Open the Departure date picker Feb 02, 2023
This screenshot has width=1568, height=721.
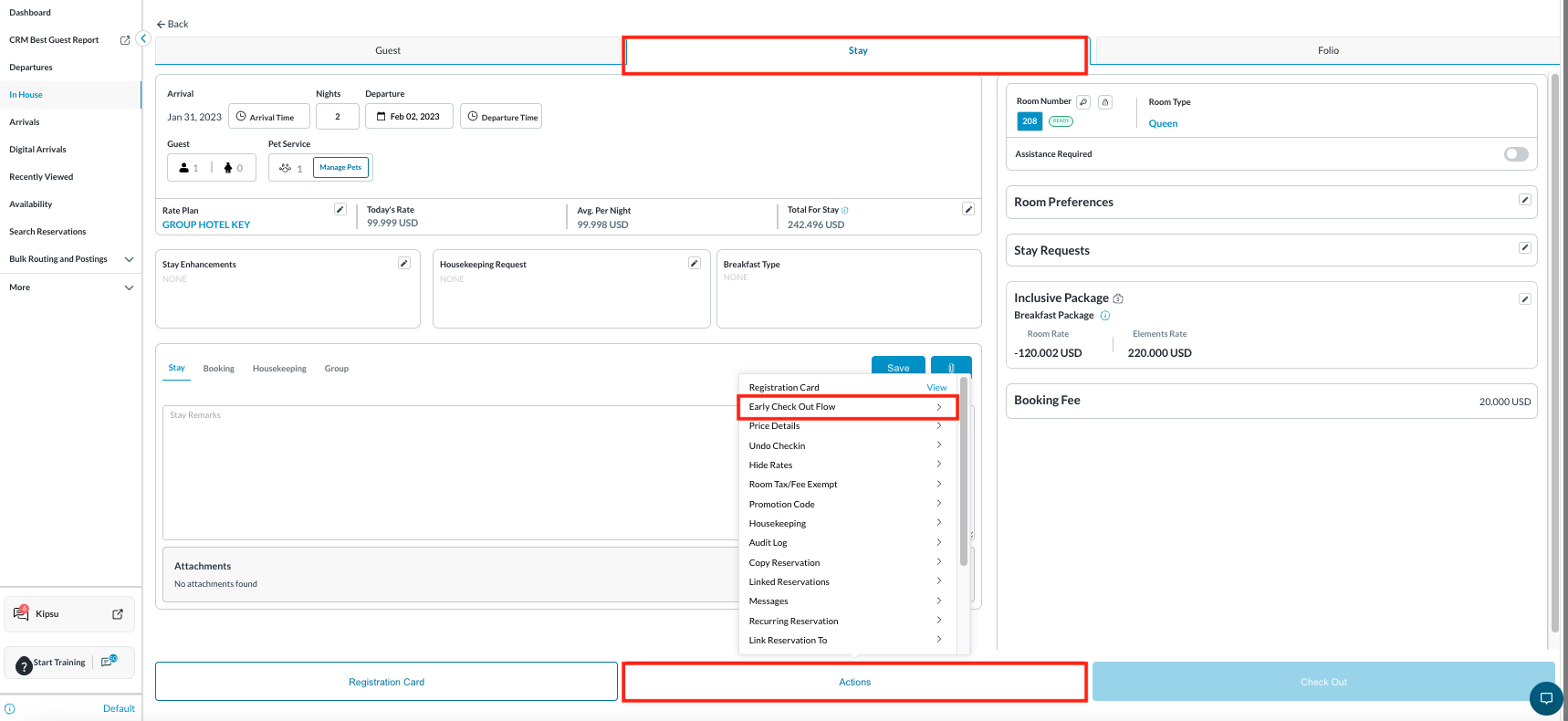click(x=409, y=117)
